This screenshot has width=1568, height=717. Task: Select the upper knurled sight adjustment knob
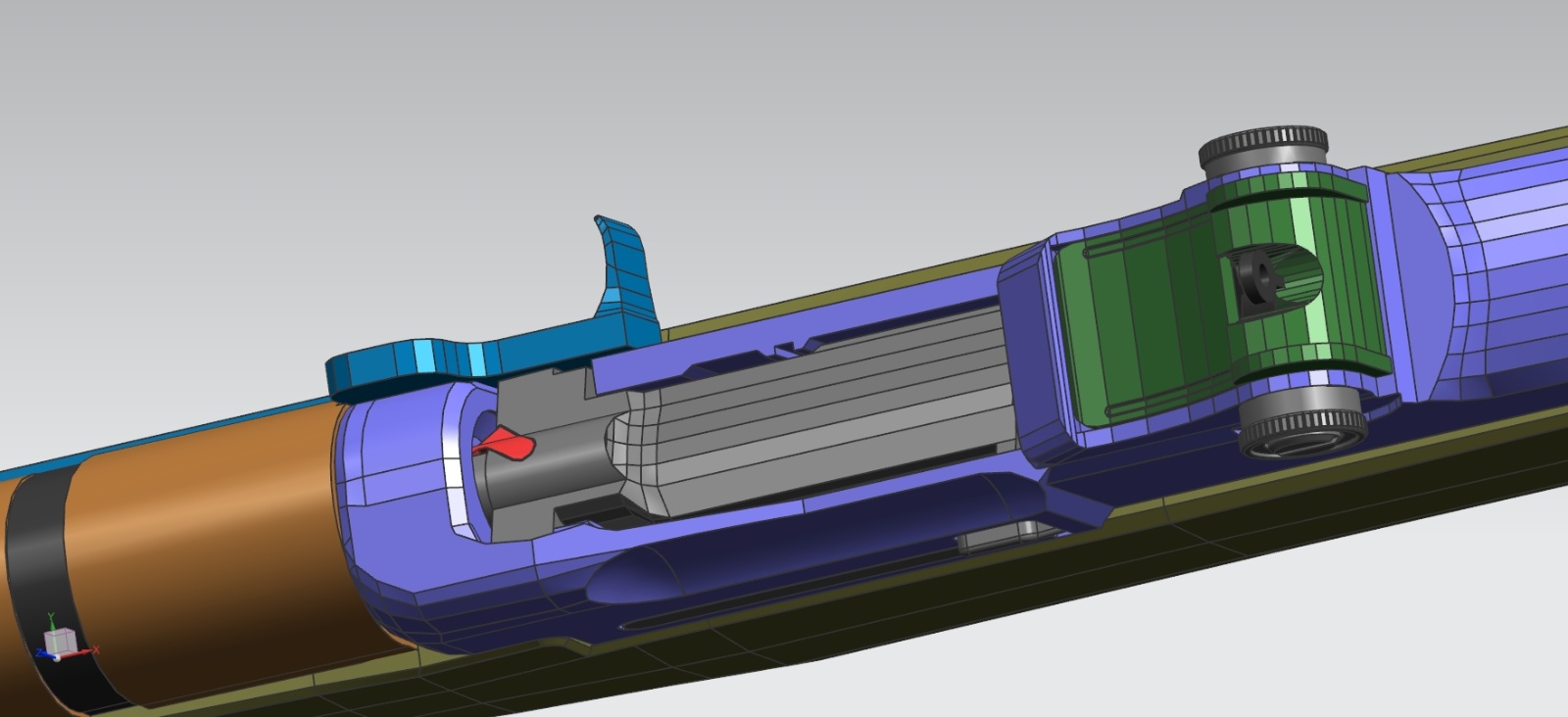(x=1262, y=149)
